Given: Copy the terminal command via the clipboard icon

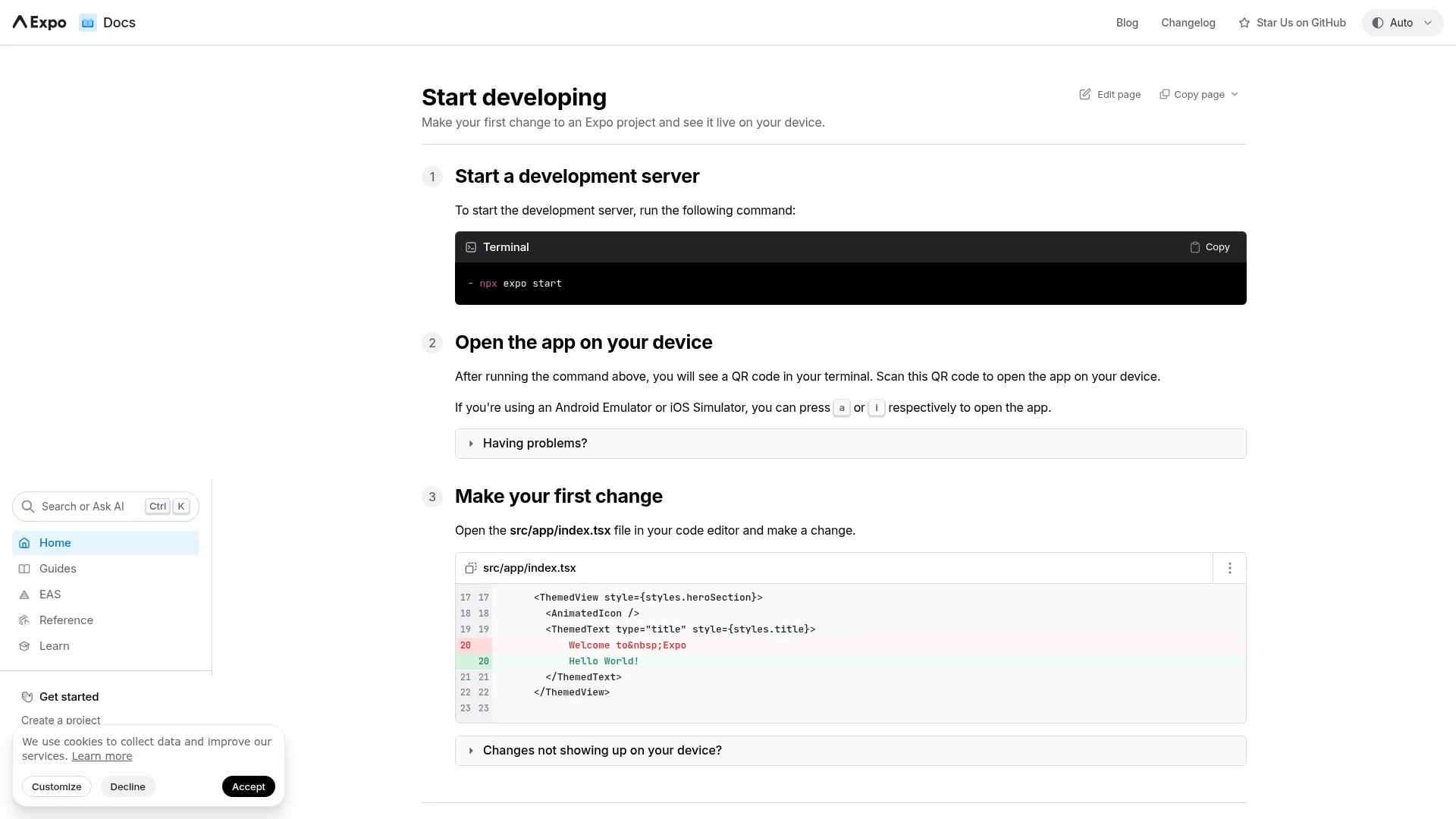Looking at the screenshot, I should click(1194, 246).
